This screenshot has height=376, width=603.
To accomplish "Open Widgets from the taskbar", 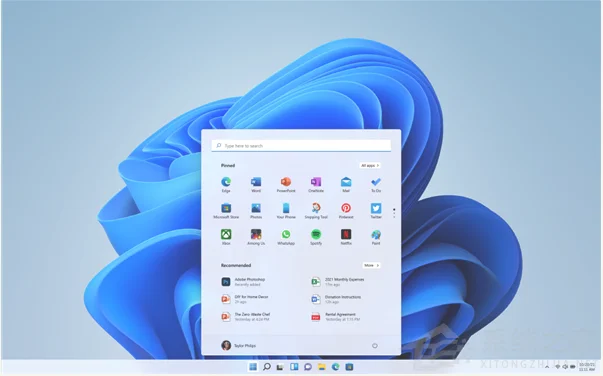I will 294,367.
